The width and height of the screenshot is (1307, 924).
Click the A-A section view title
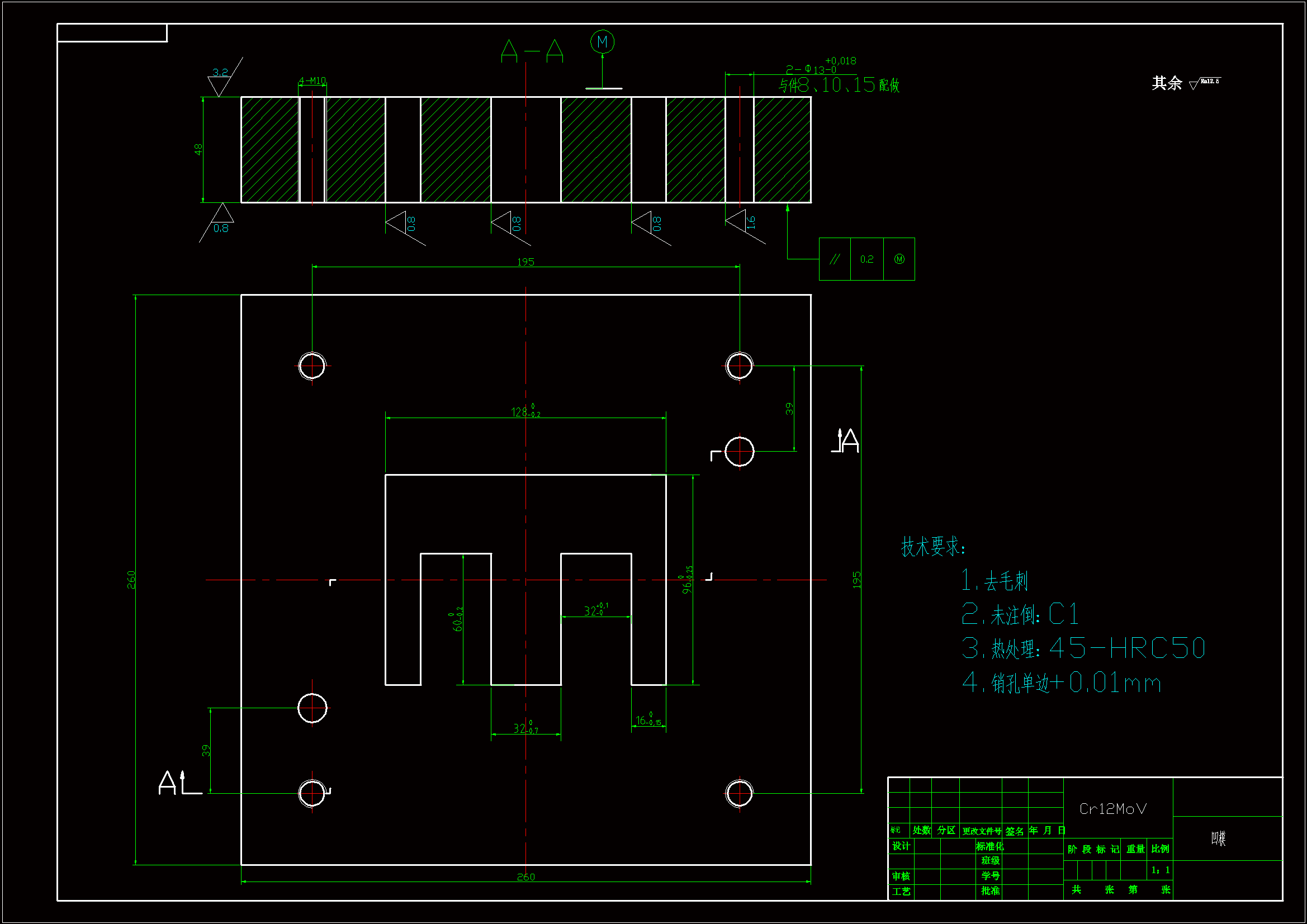(x=532, y=51)
